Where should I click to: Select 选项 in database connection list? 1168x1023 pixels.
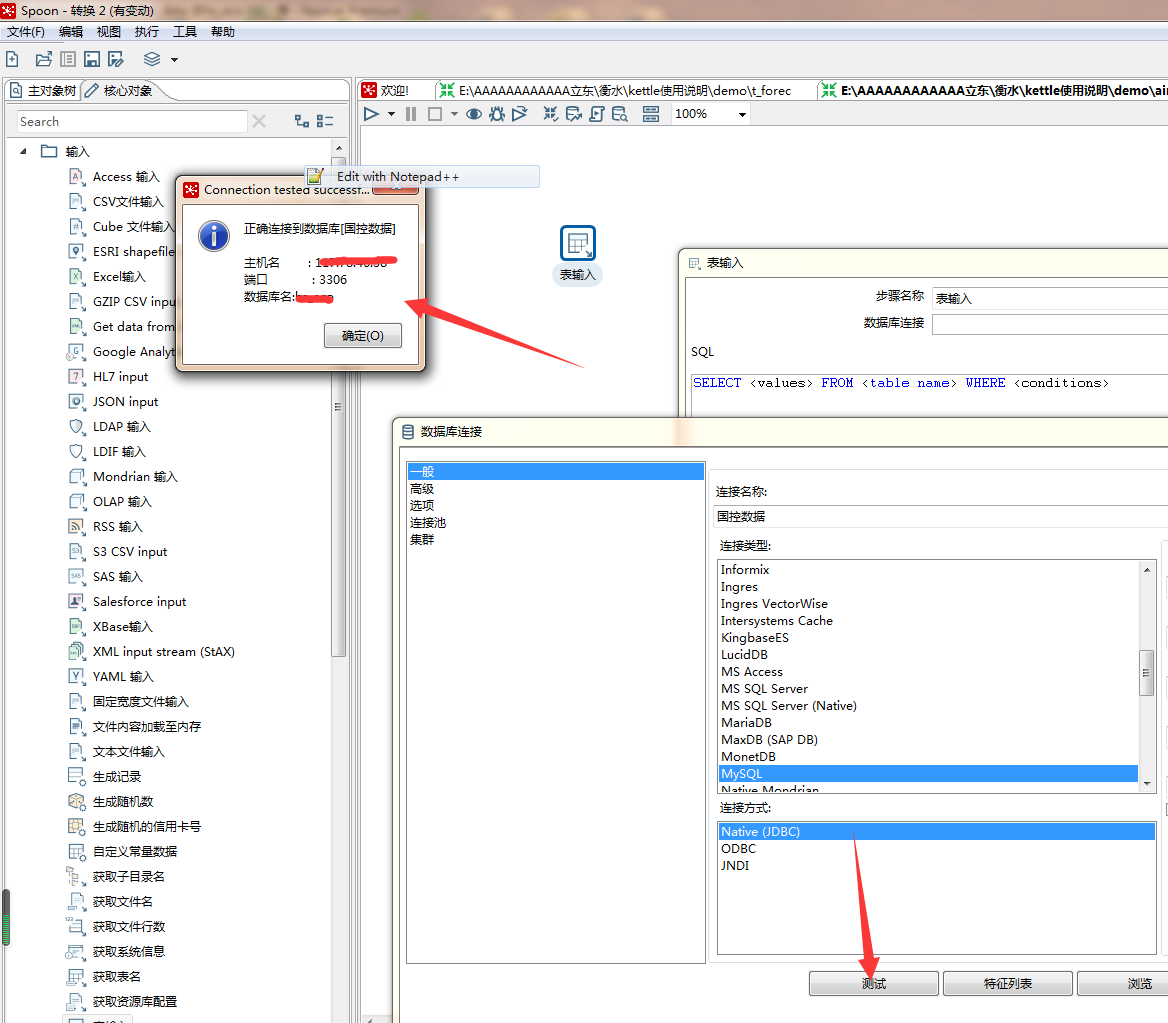click(422, 505)
